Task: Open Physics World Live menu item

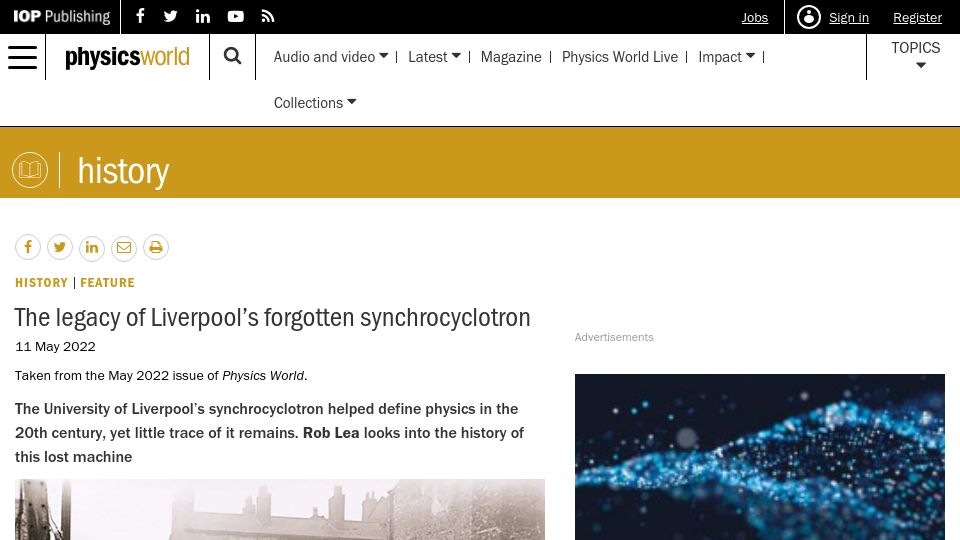Action: 620,57
